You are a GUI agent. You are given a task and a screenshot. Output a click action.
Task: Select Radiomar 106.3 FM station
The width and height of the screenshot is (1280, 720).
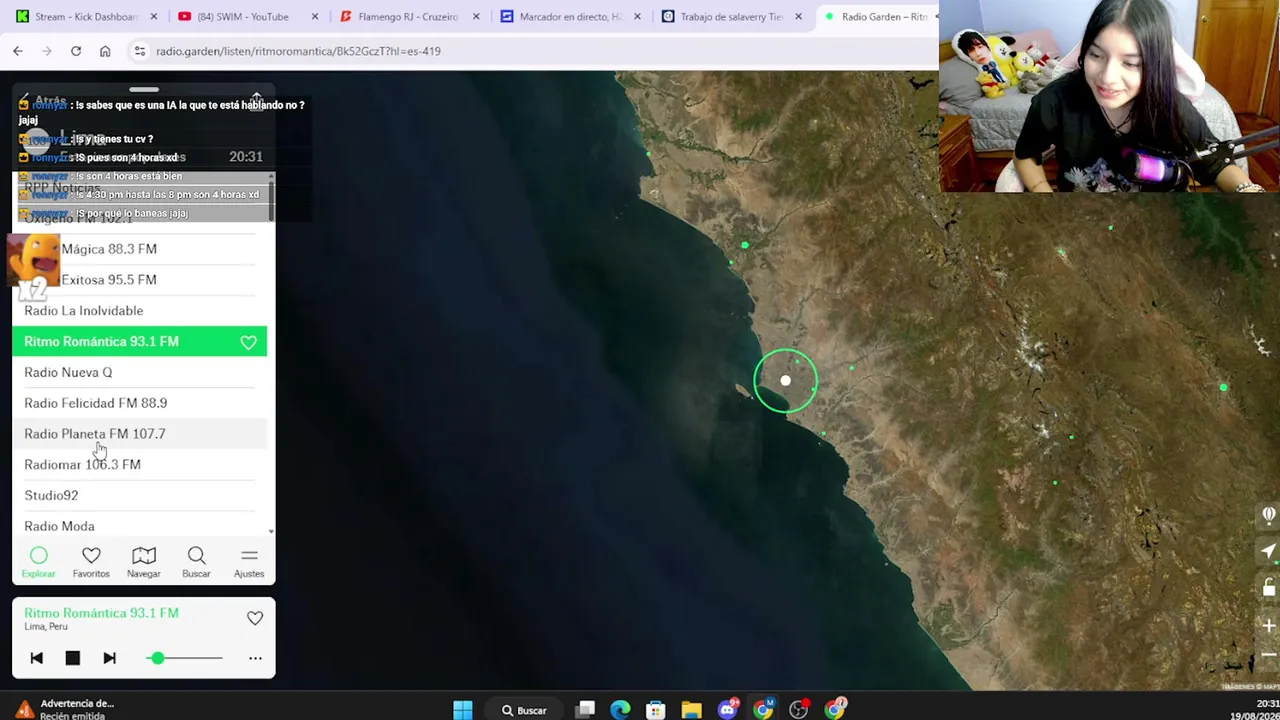point(140,465)
